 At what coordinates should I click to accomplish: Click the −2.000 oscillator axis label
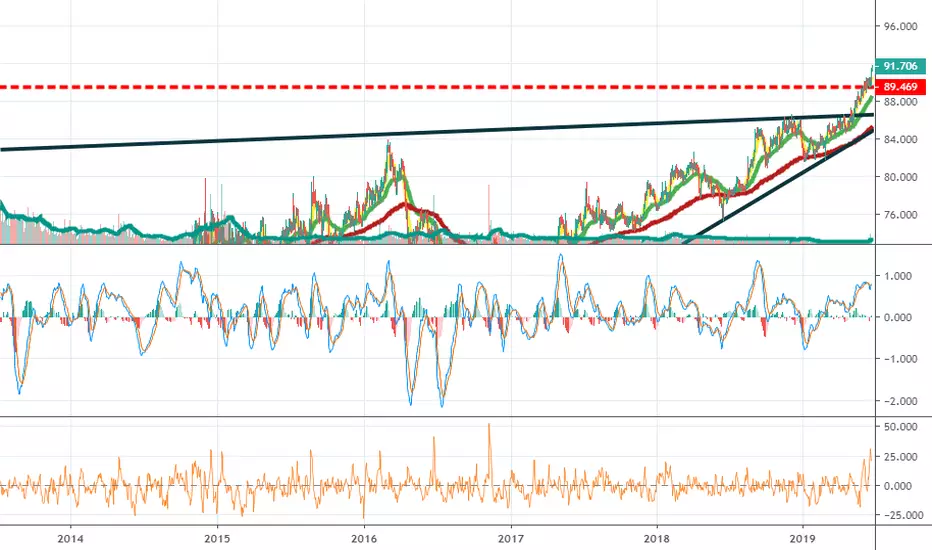[x=900, y=401]
